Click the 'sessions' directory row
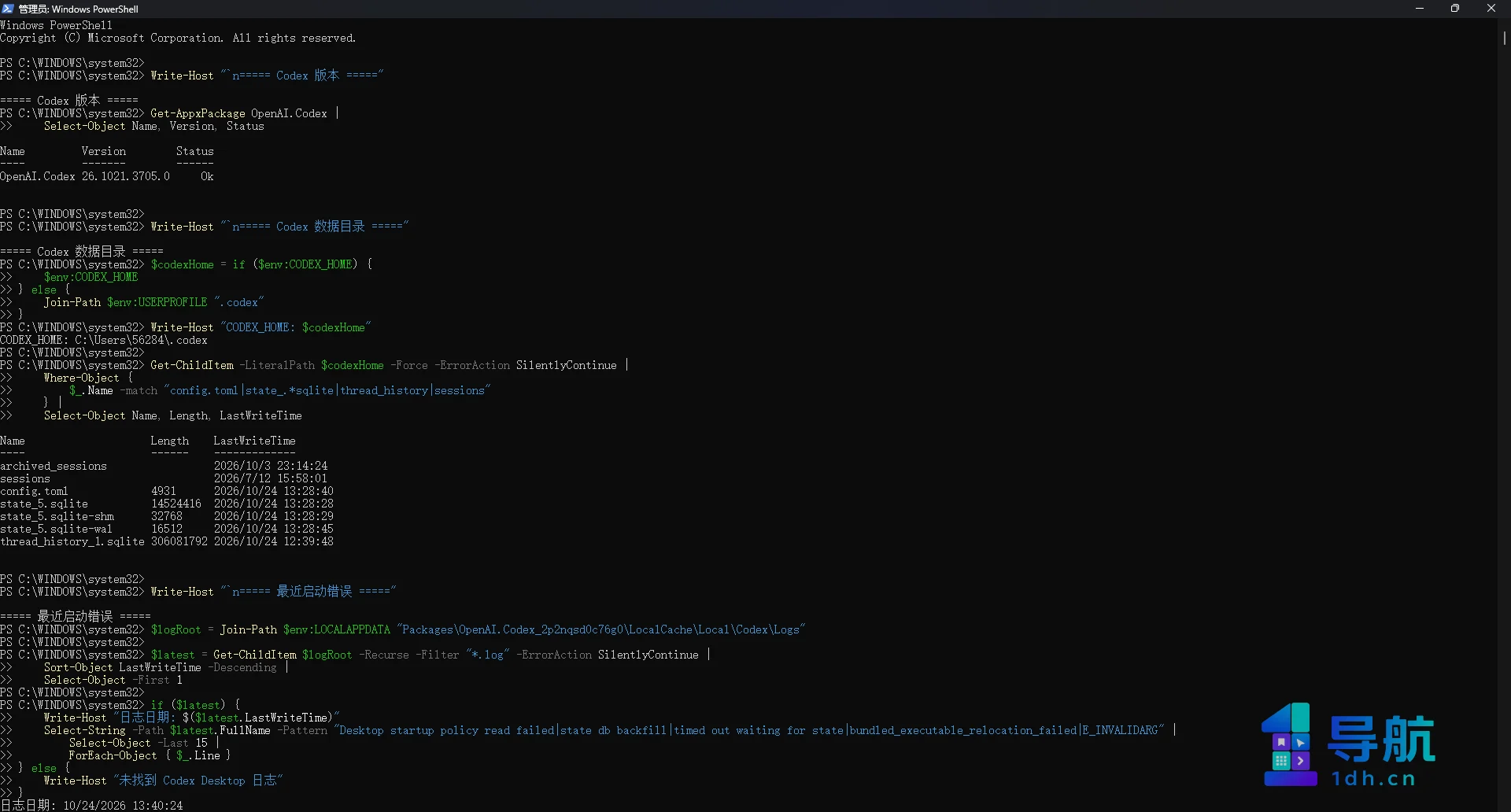This screenshot has height=812, width=1511. point(25,478)
